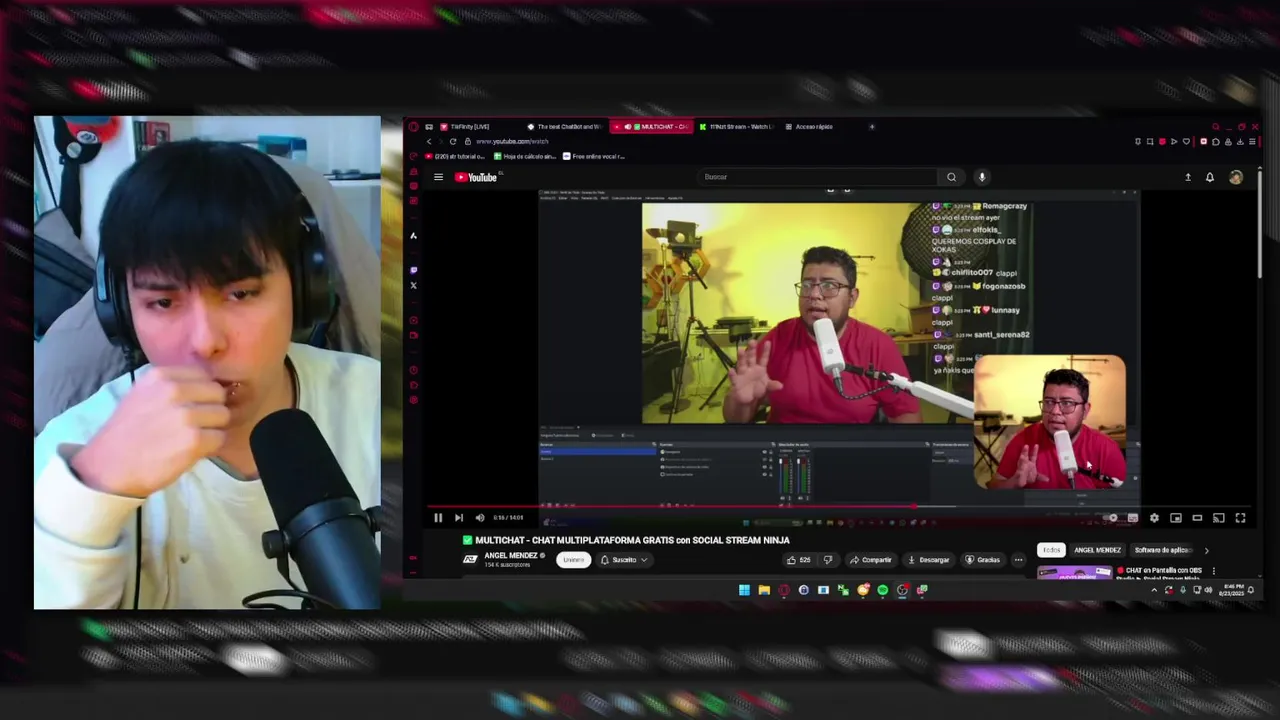Open the player settings gear

click(x=1154, y=518)
